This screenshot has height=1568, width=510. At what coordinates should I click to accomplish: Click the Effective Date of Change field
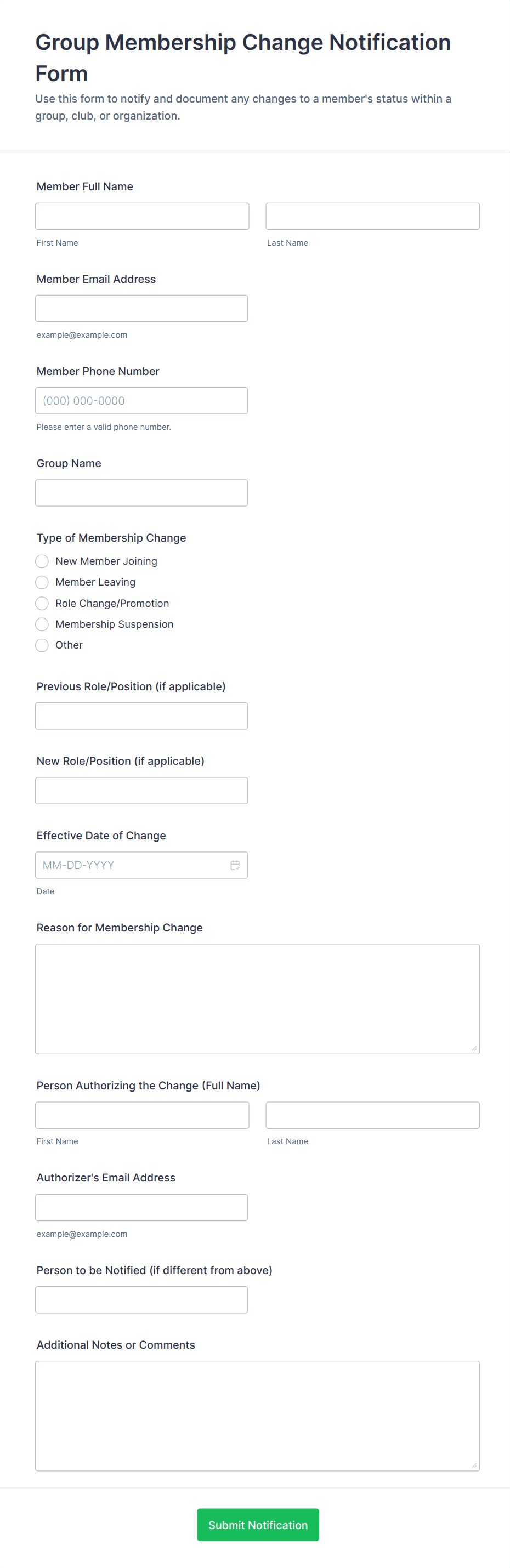131,865
